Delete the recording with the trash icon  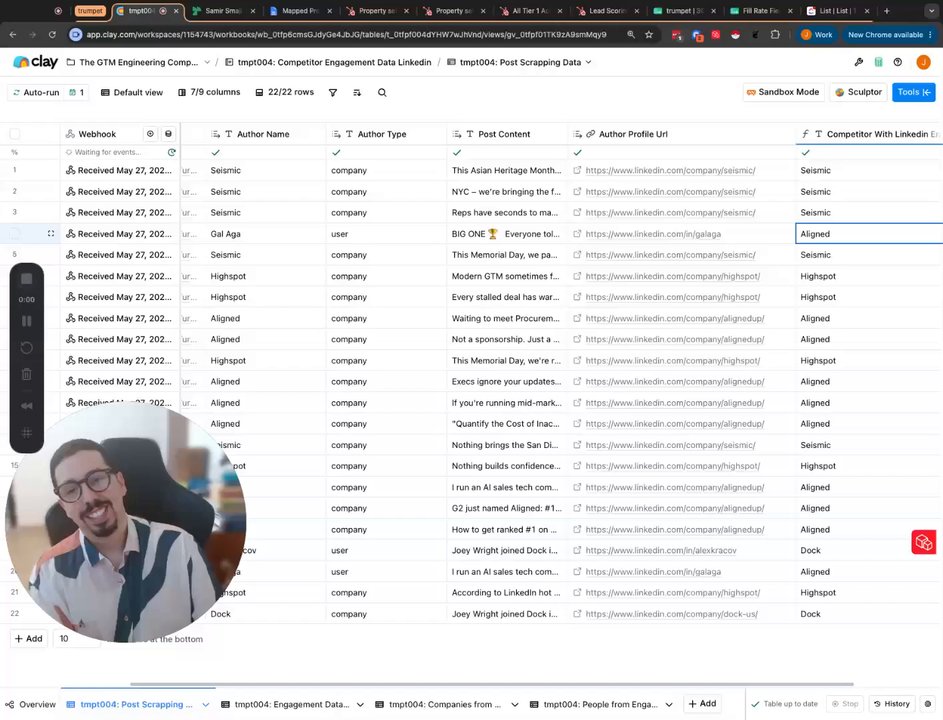point(26,374)
